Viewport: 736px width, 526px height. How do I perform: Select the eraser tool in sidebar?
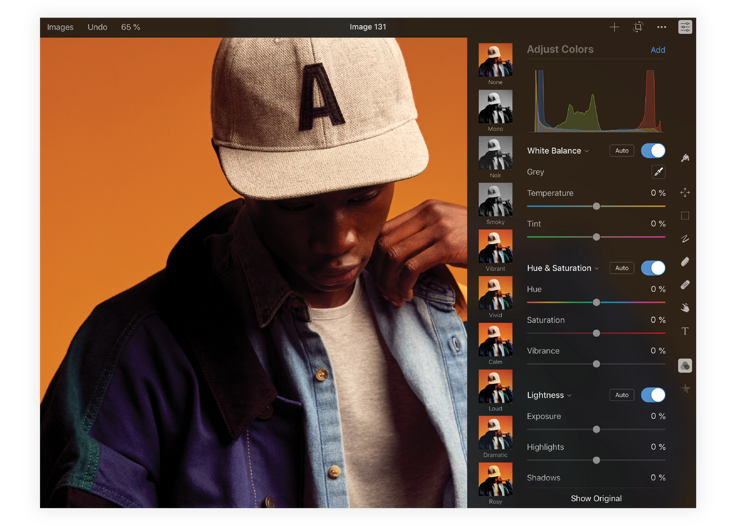click(x=685, y=262)
